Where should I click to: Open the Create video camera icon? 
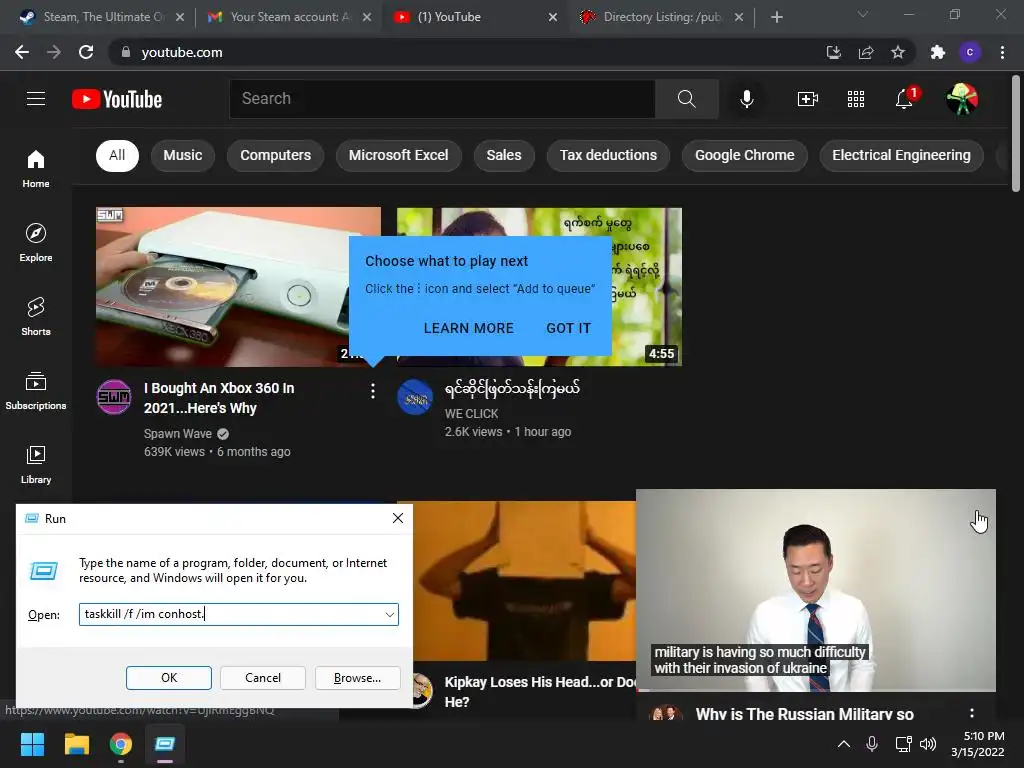tap(807, 99)
